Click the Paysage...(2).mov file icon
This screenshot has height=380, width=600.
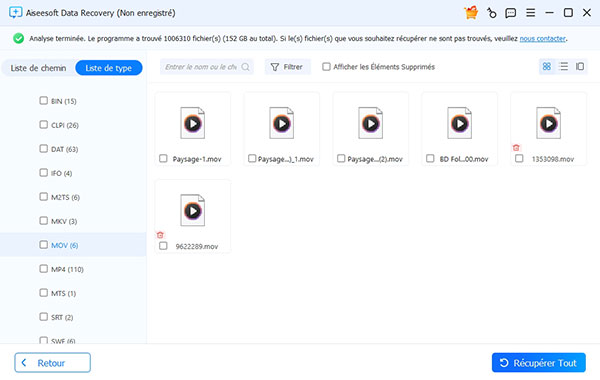(370, 123)
